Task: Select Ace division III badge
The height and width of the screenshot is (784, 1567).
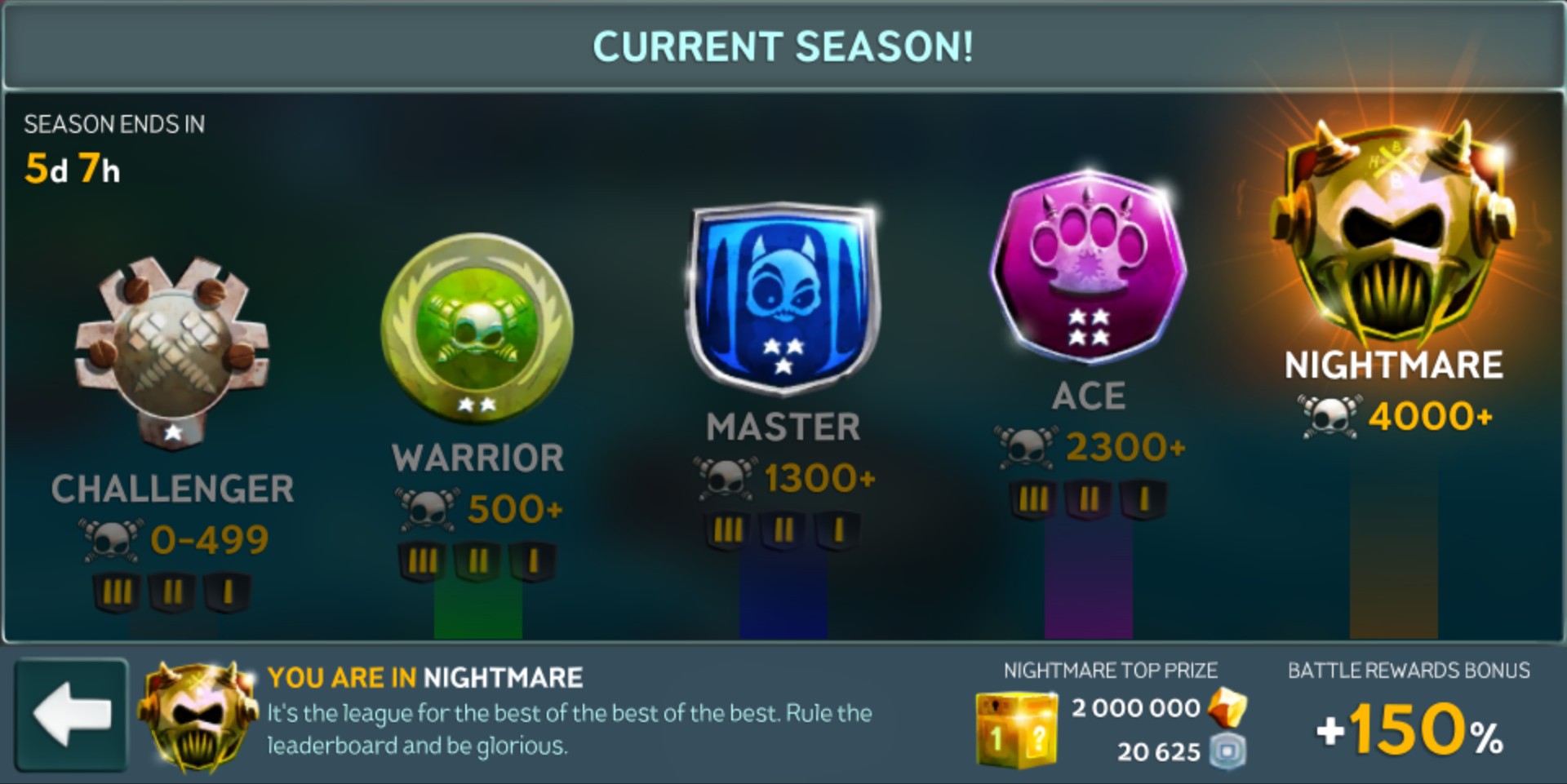Action: click(x=1032, y=499)
